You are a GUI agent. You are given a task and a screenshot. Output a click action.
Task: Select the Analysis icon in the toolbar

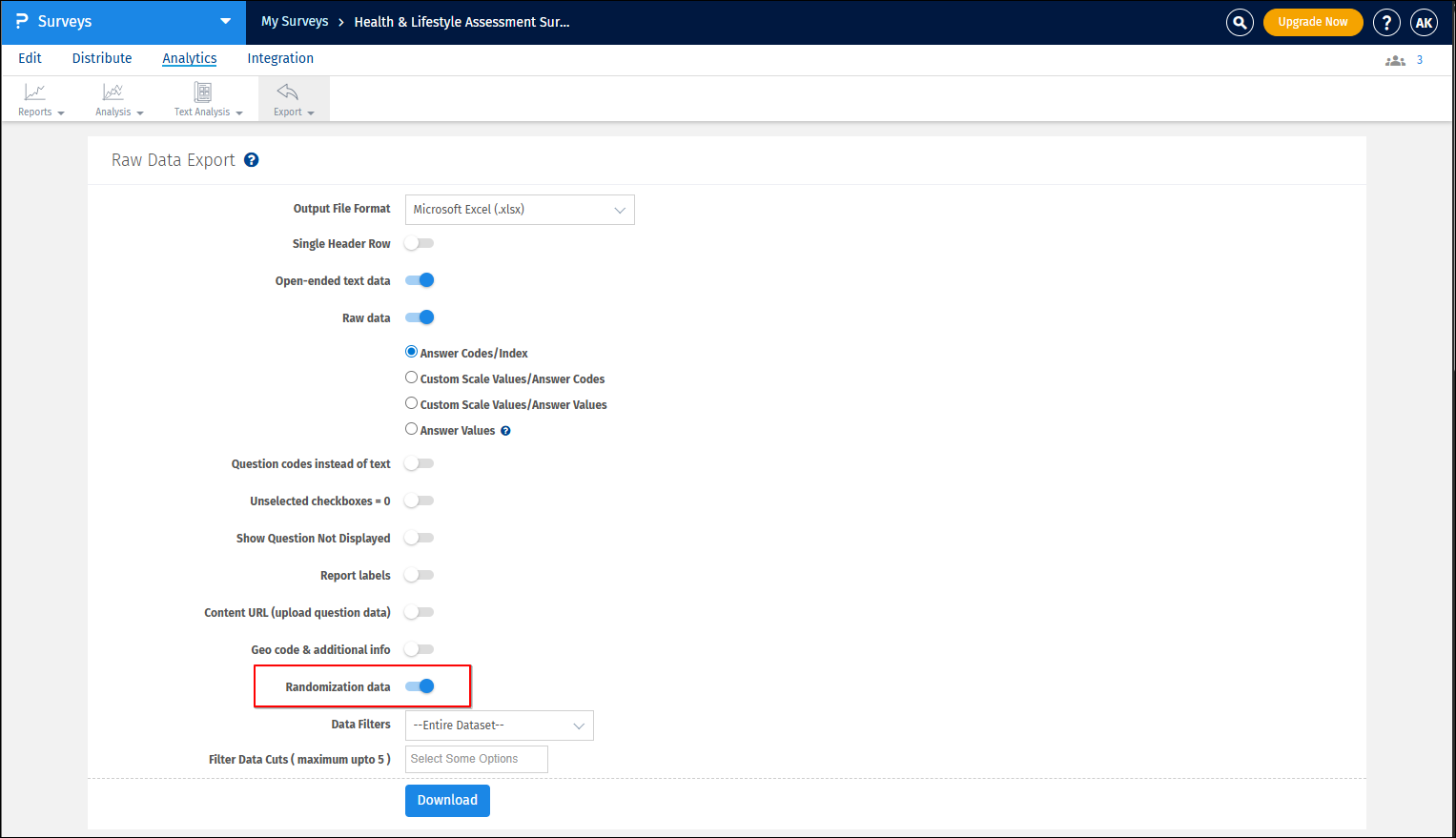[113, 98]
